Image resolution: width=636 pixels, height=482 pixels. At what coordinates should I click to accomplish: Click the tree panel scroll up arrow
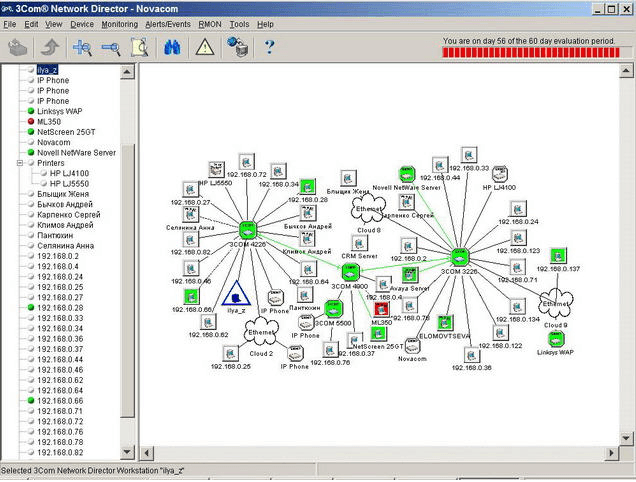click(128, 71)
